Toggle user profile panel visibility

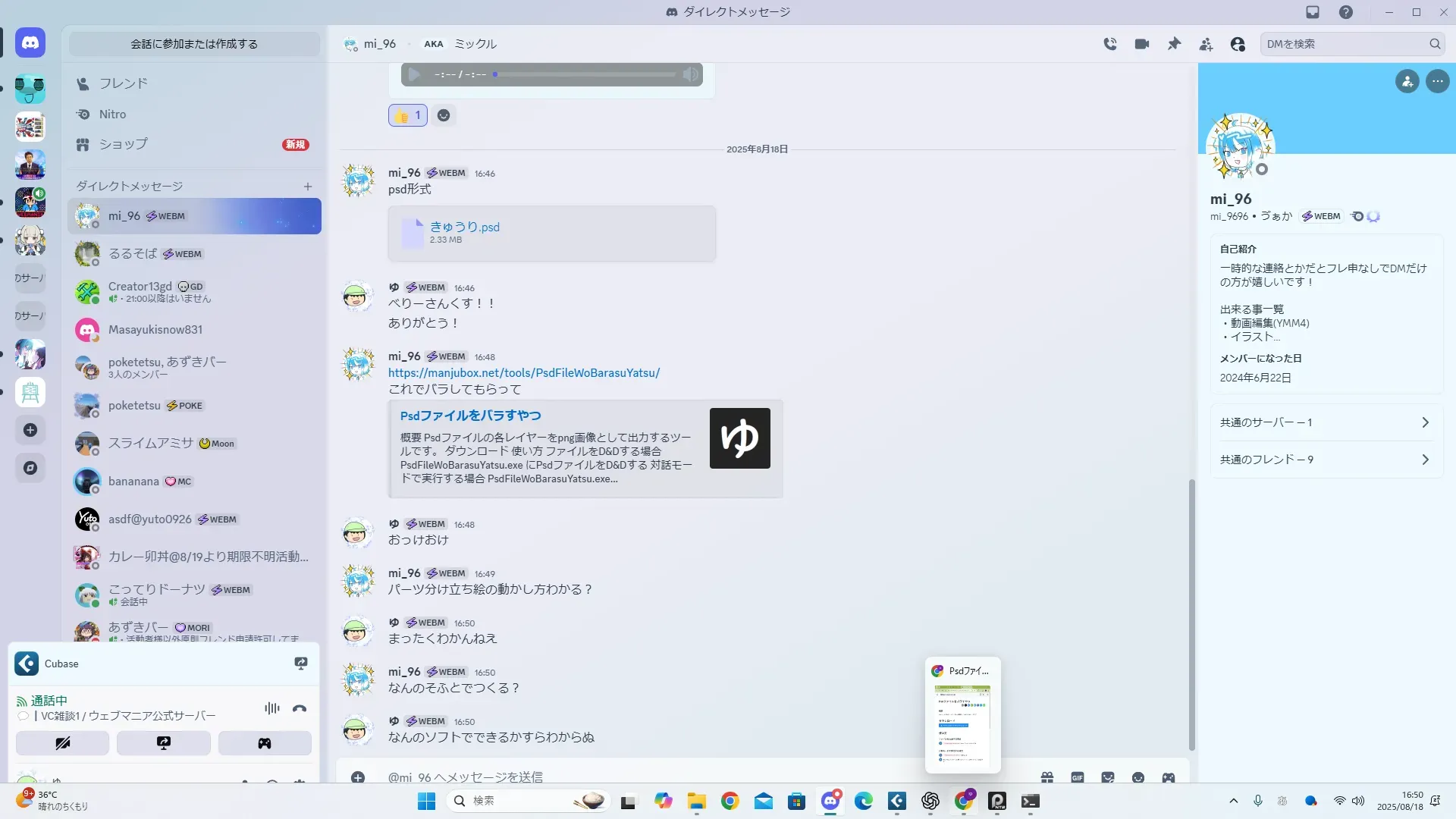pos(1238,44)
